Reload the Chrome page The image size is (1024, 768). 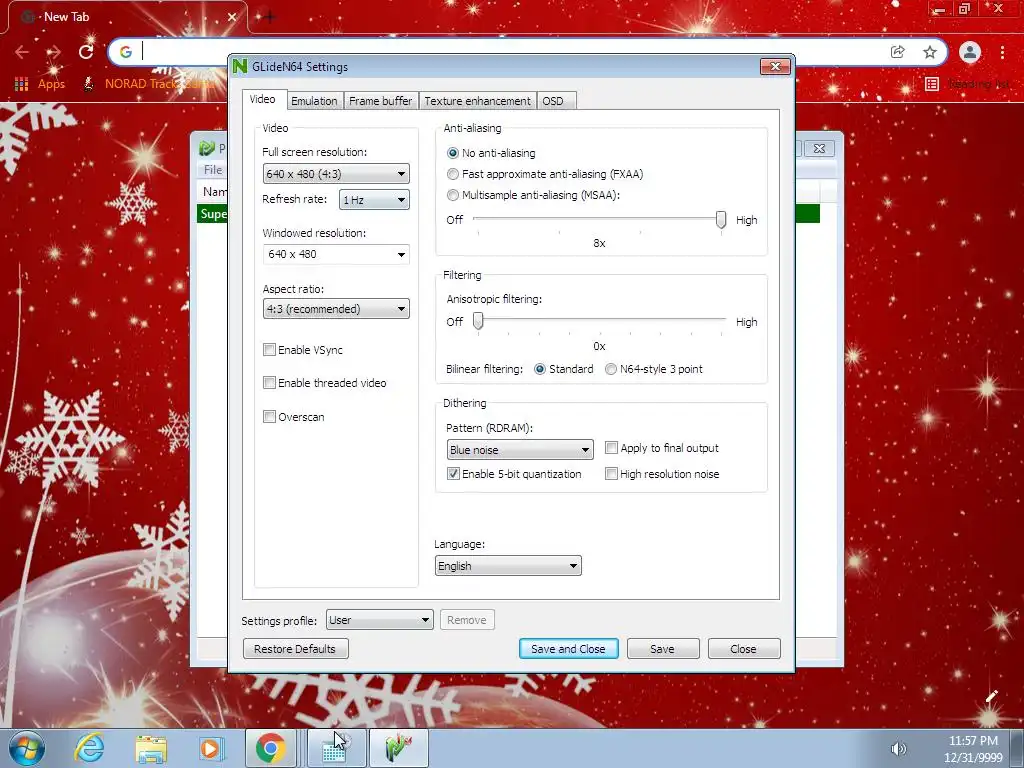tap(86, 52)
